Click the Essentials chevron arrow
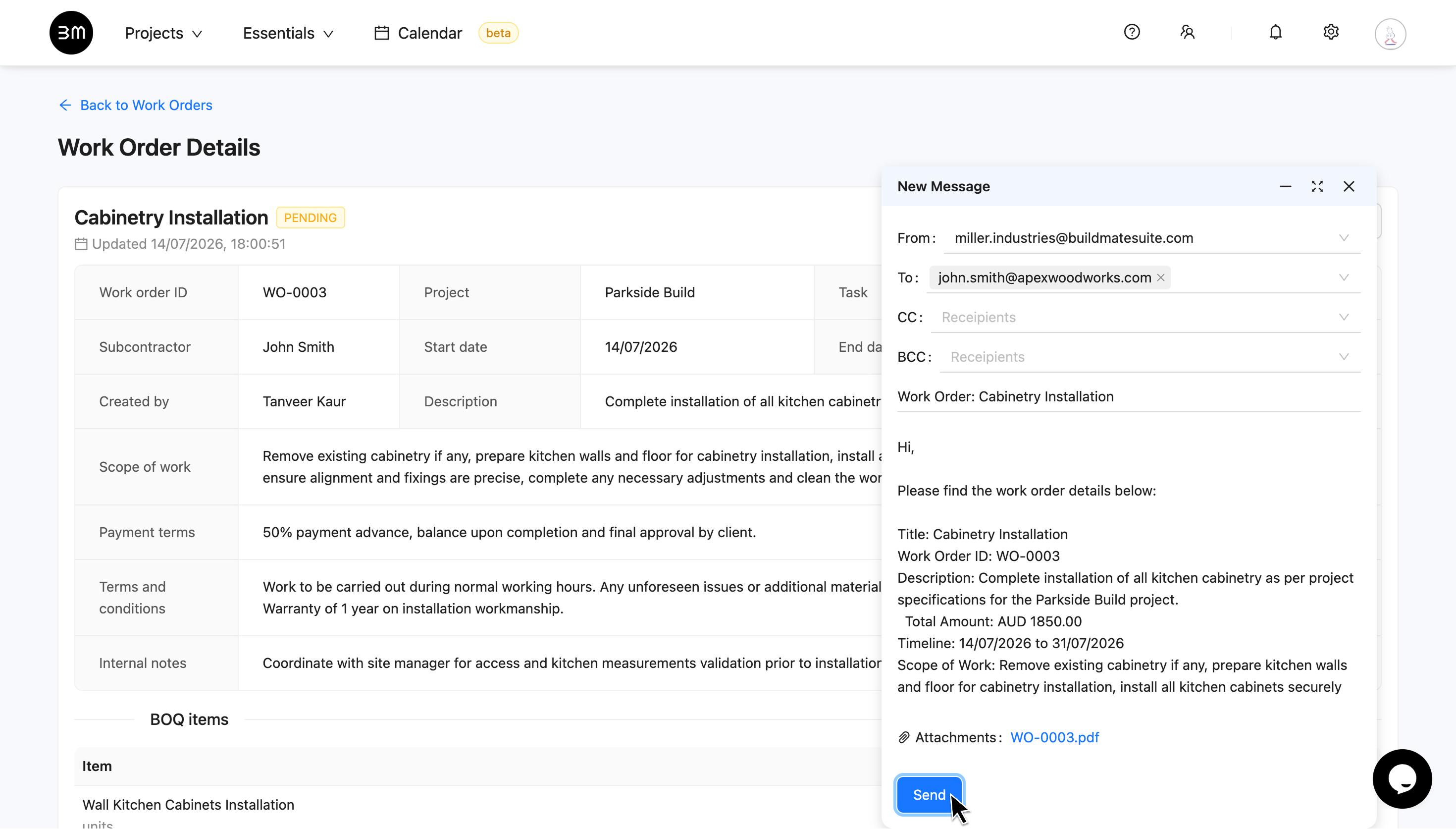The image size is (1456, 829). click(328, 34)
